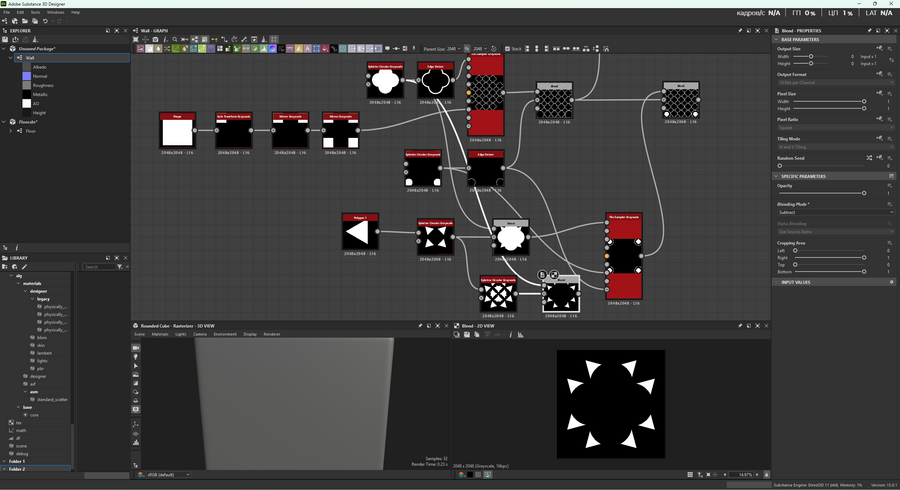900x490 pixels.
Task: Click the library search field
Action: [98, 267]
